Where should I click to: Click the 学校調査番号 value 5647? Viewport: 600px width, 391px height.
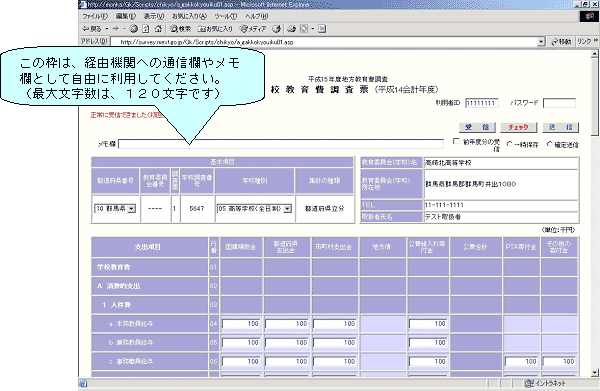point(197,209)
